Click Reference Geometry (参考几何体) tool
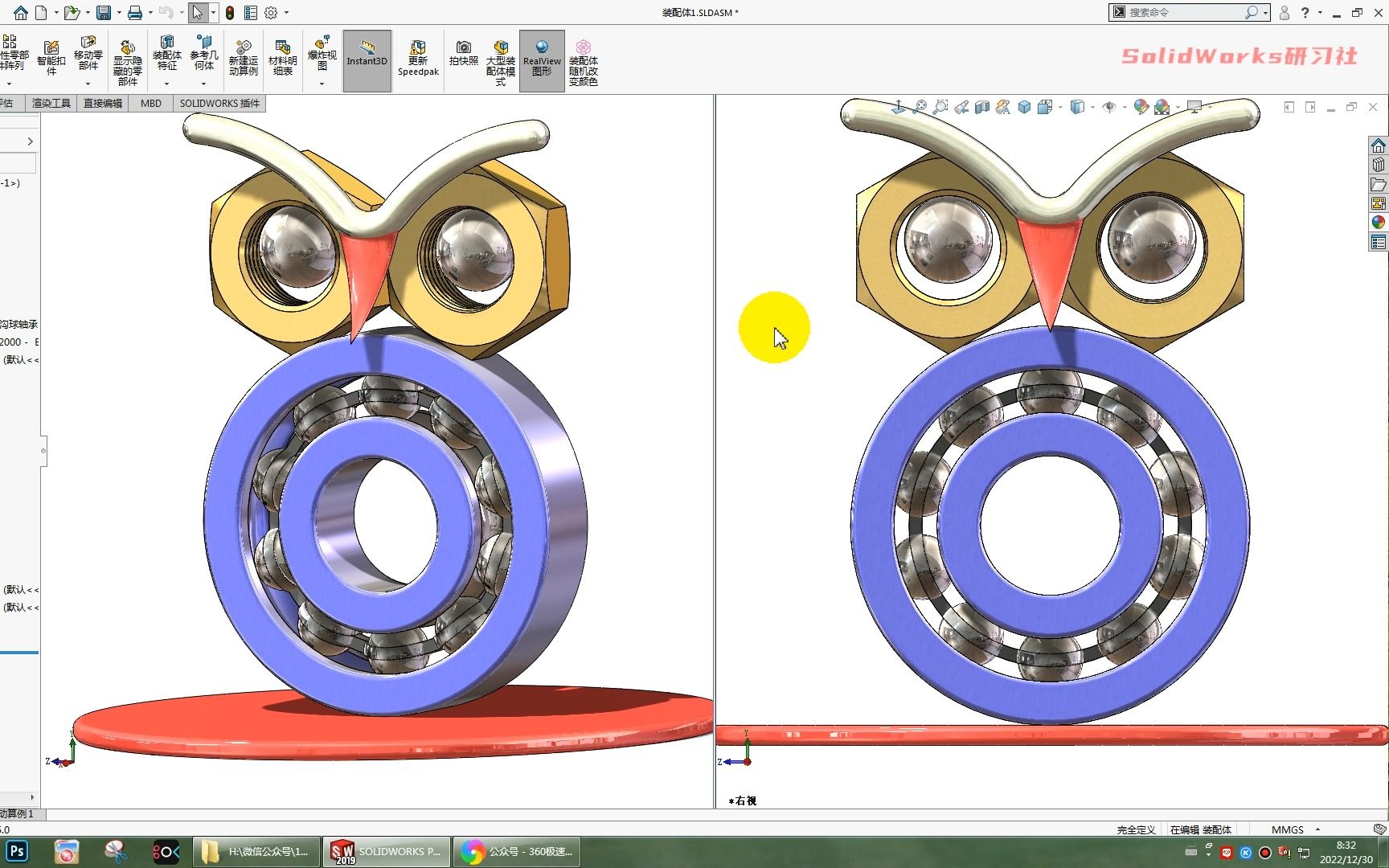This screenshot has height=868, width=1389. [204, 53]
